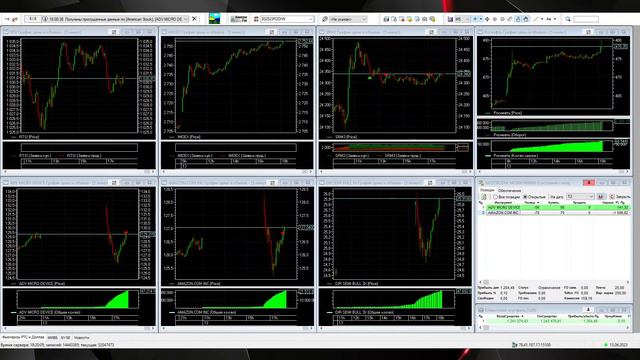
Task: Click the pin icon in the ADV MICRO DEVICE chart title
Action: (114, 183)
